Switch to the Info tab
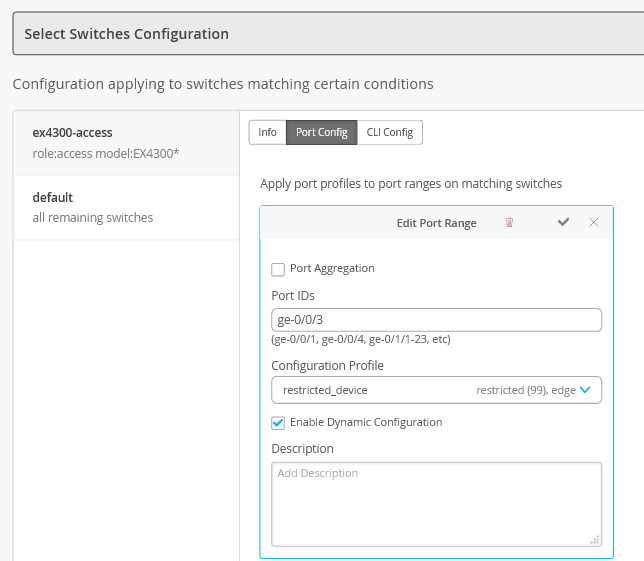Screen dimensions: 644x561 pyautogui.click(x=267, y=132)
